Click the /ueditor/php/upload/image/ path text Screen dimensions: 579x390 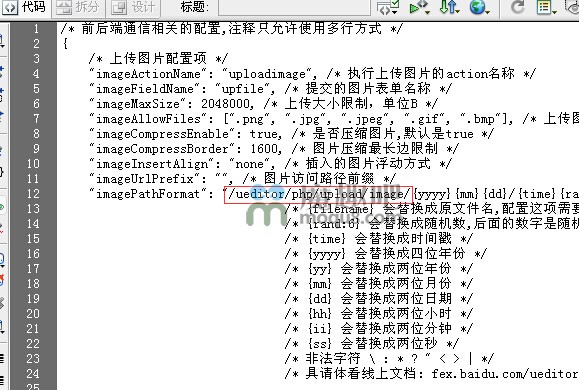(x=319, y=194)
